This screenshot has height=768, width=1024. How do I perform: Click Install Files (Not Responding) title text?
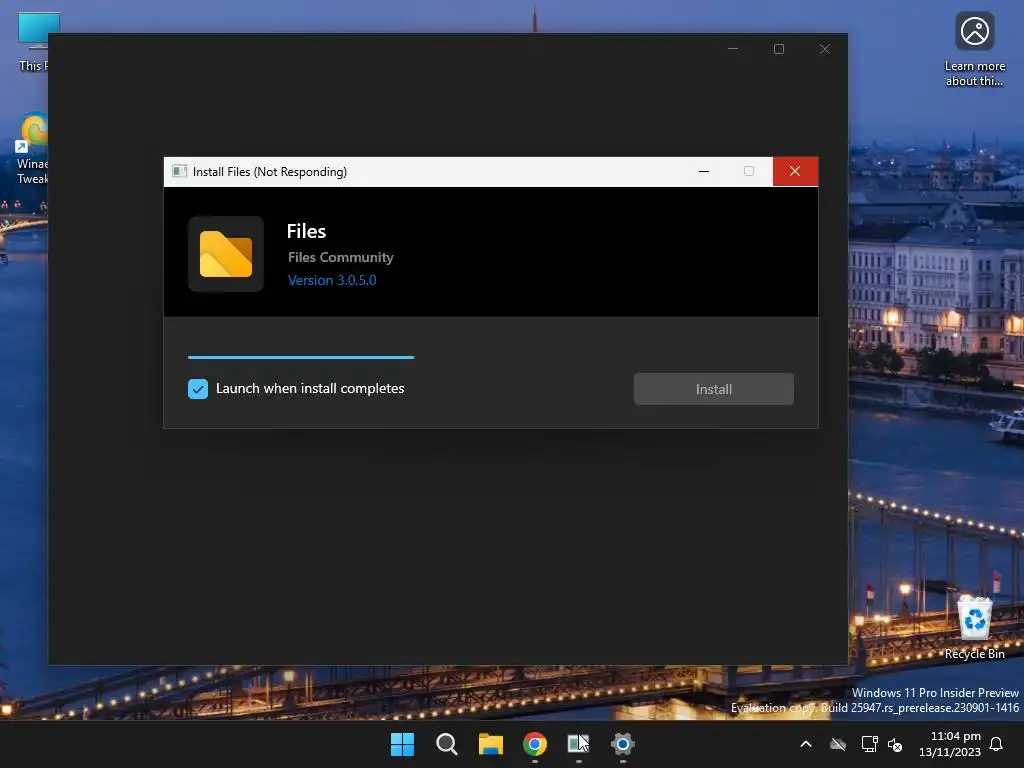(x=270, y=172)
